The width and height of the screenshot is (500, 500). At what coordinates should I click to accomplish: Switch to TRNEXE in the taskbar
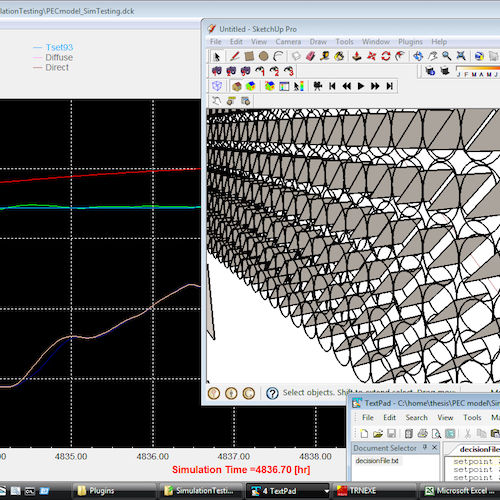coord(374,491)
